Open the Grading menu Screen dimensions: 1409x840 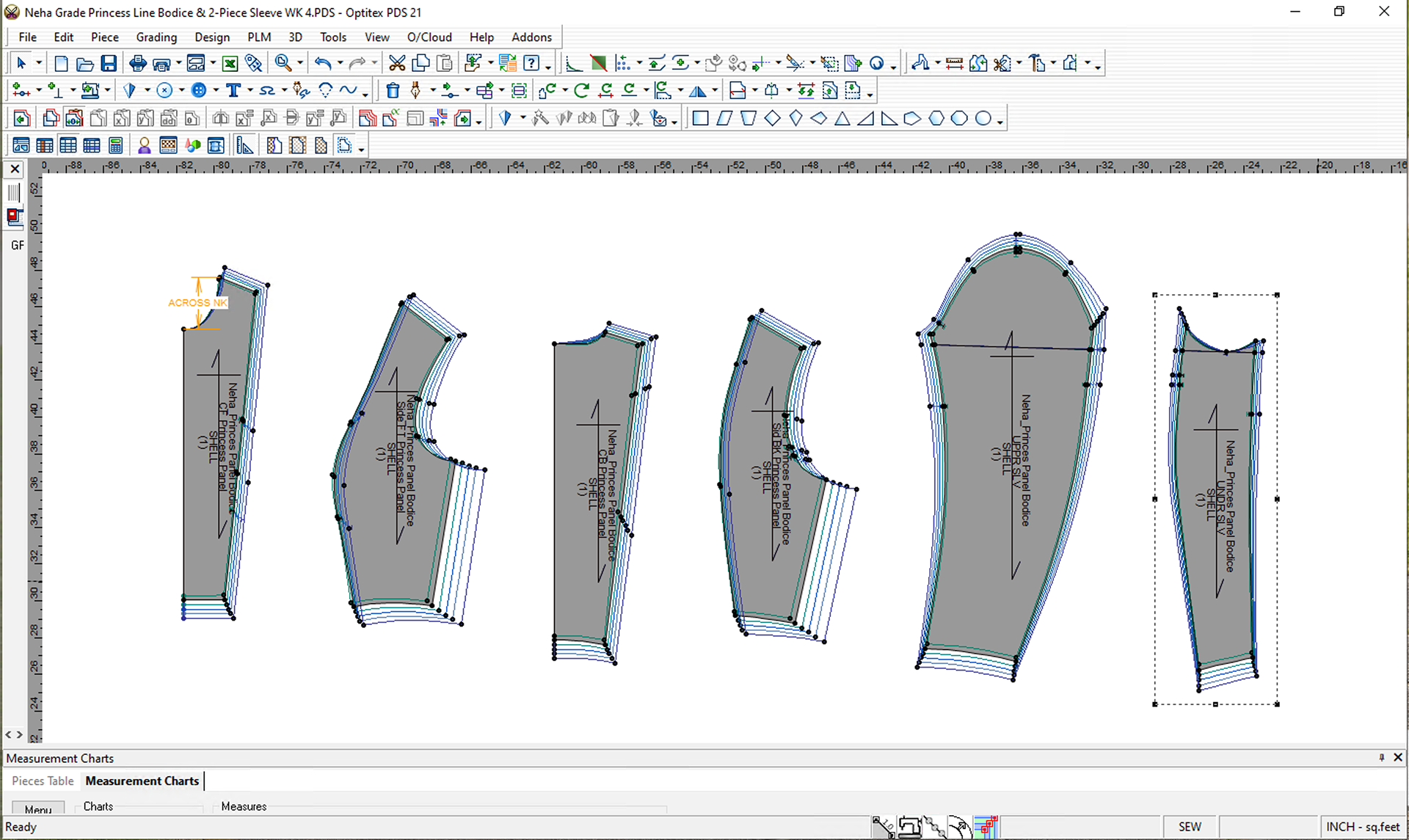[x=156, y=37]
